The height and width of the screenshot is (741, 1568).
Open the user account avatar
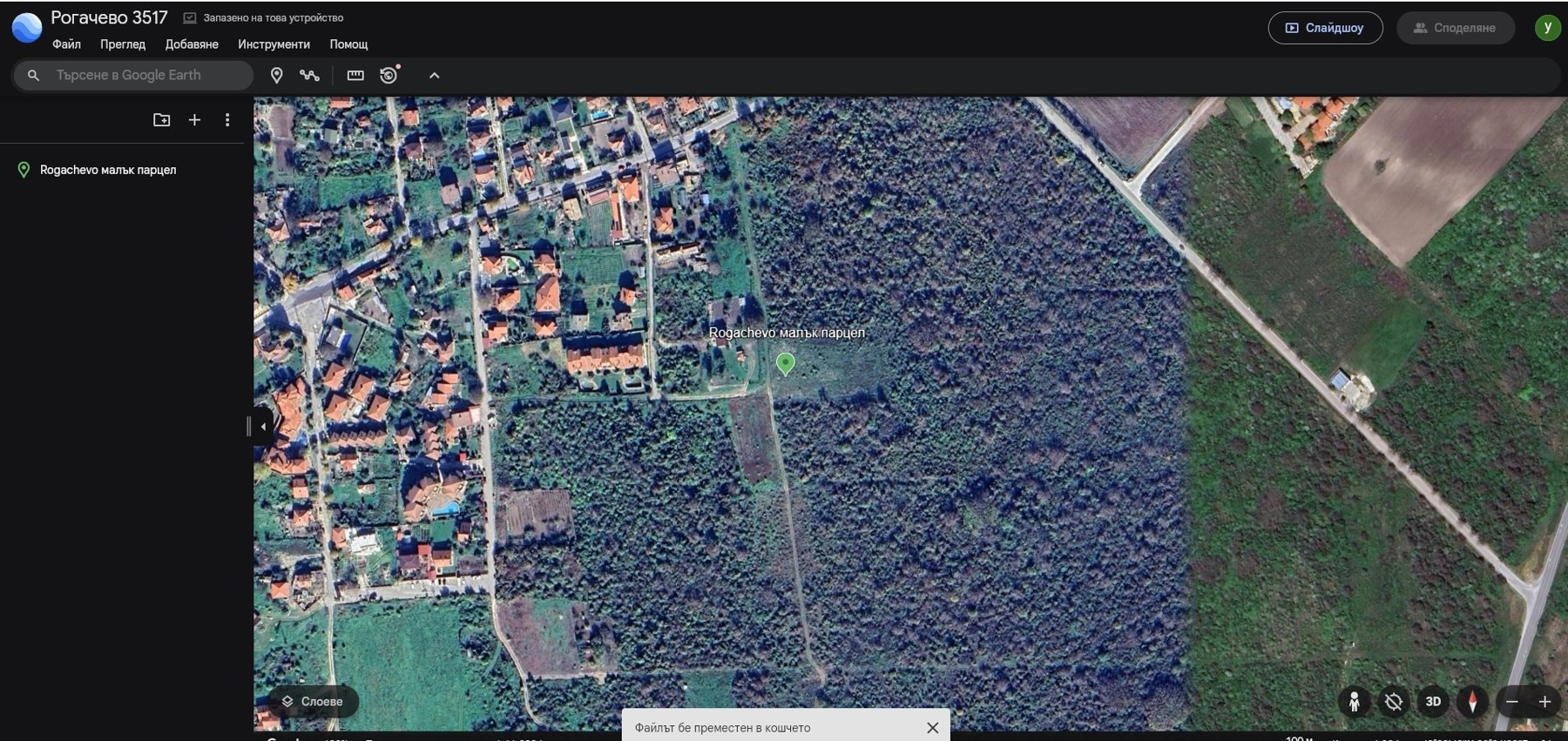click(x=1547, y=28)
